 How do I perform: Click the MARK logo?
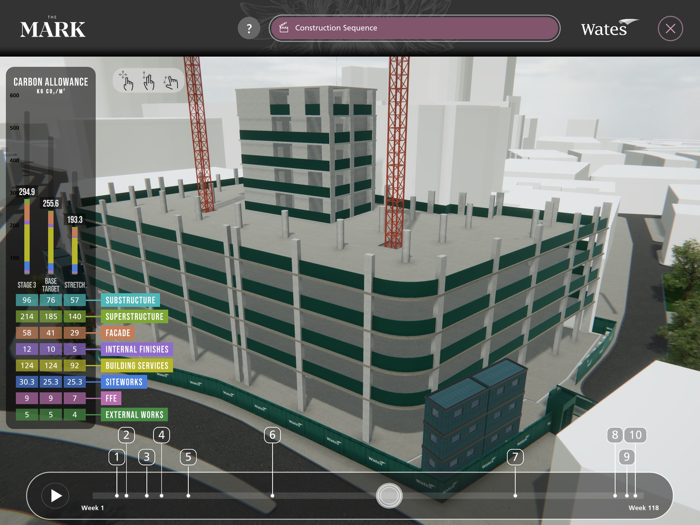coord(53,27)
